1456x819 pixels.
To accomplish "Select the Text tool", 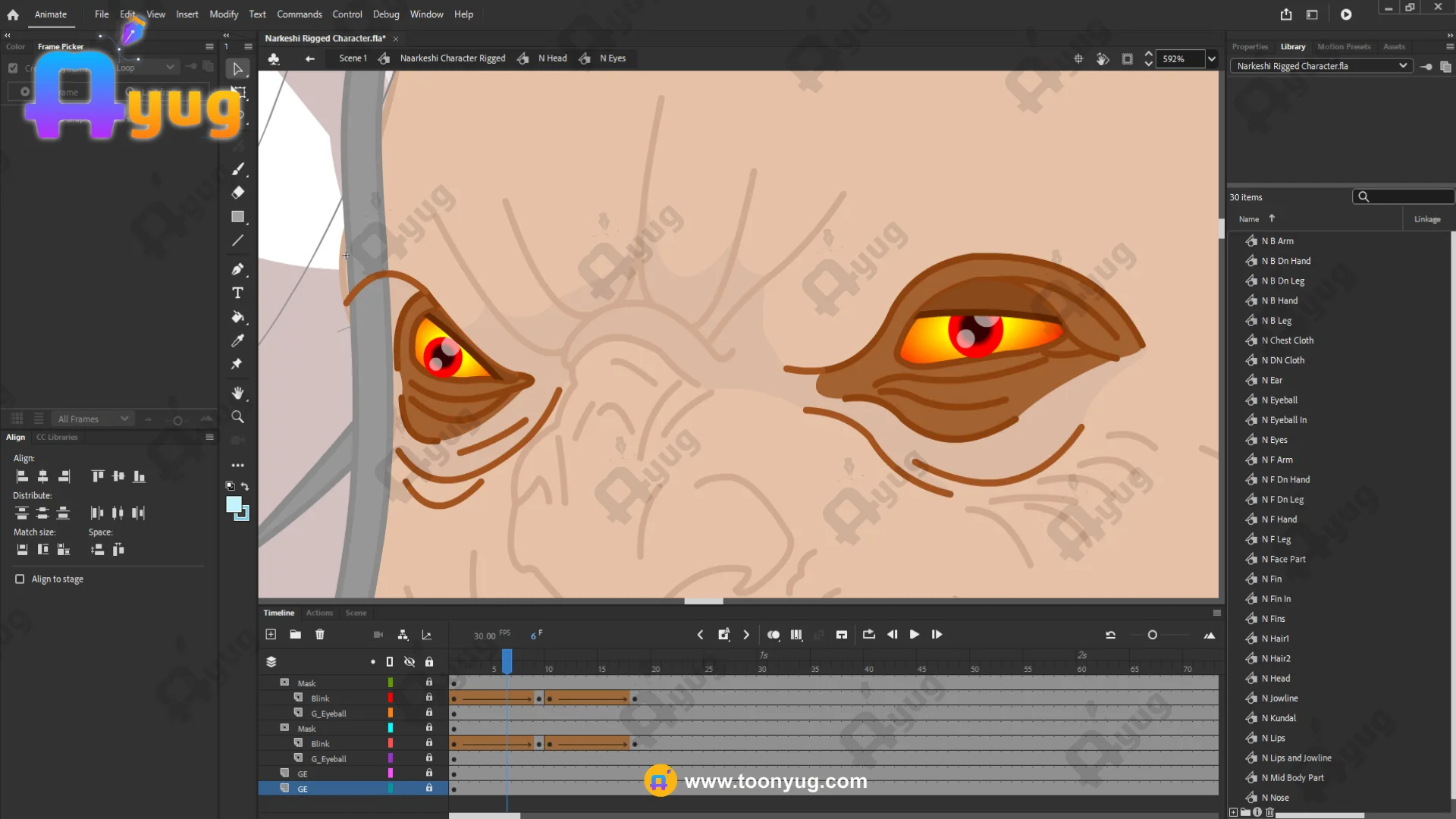I will [x=237, y=293].
